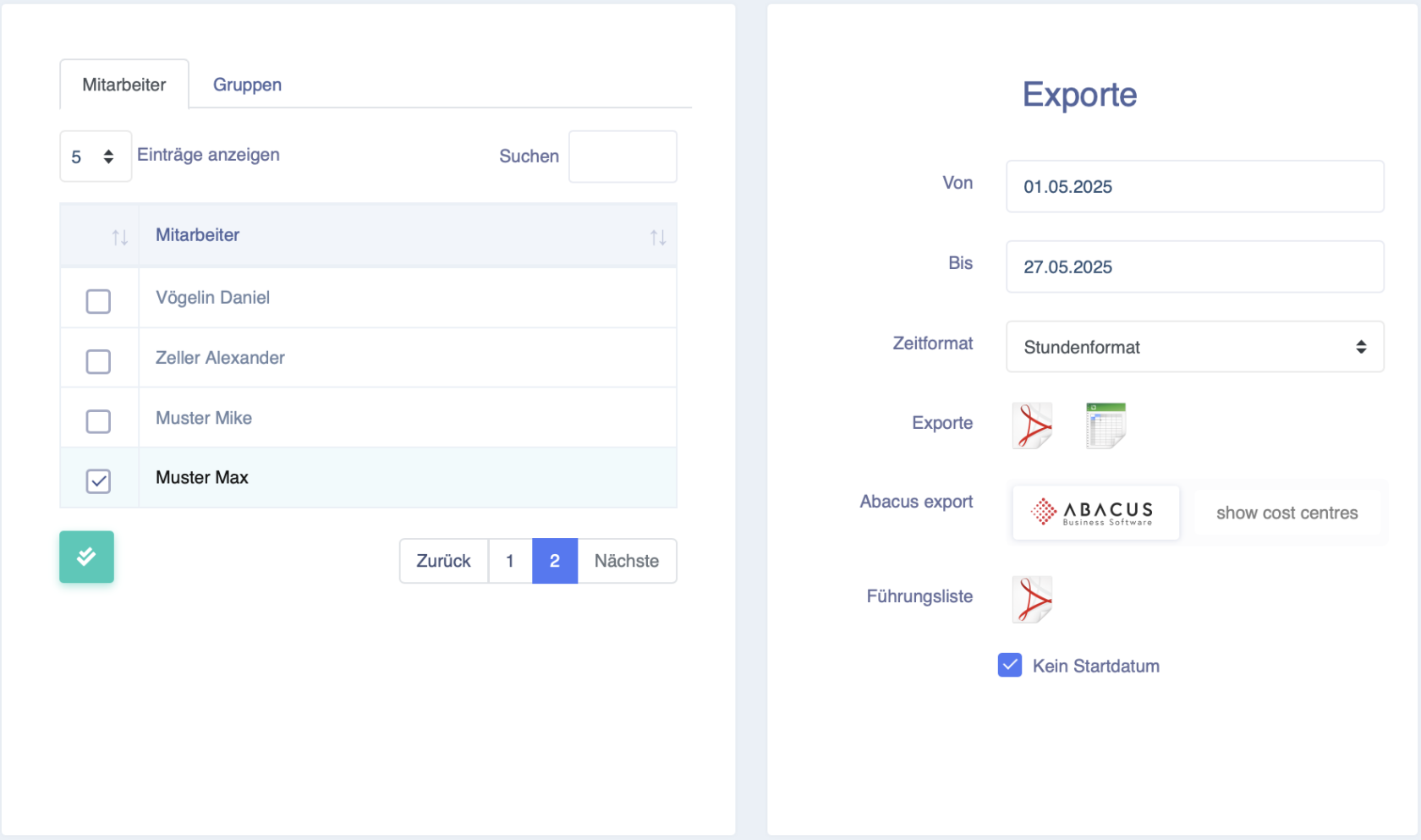
Task: Go to the previous page with Zurück
Action: [444, 561]
